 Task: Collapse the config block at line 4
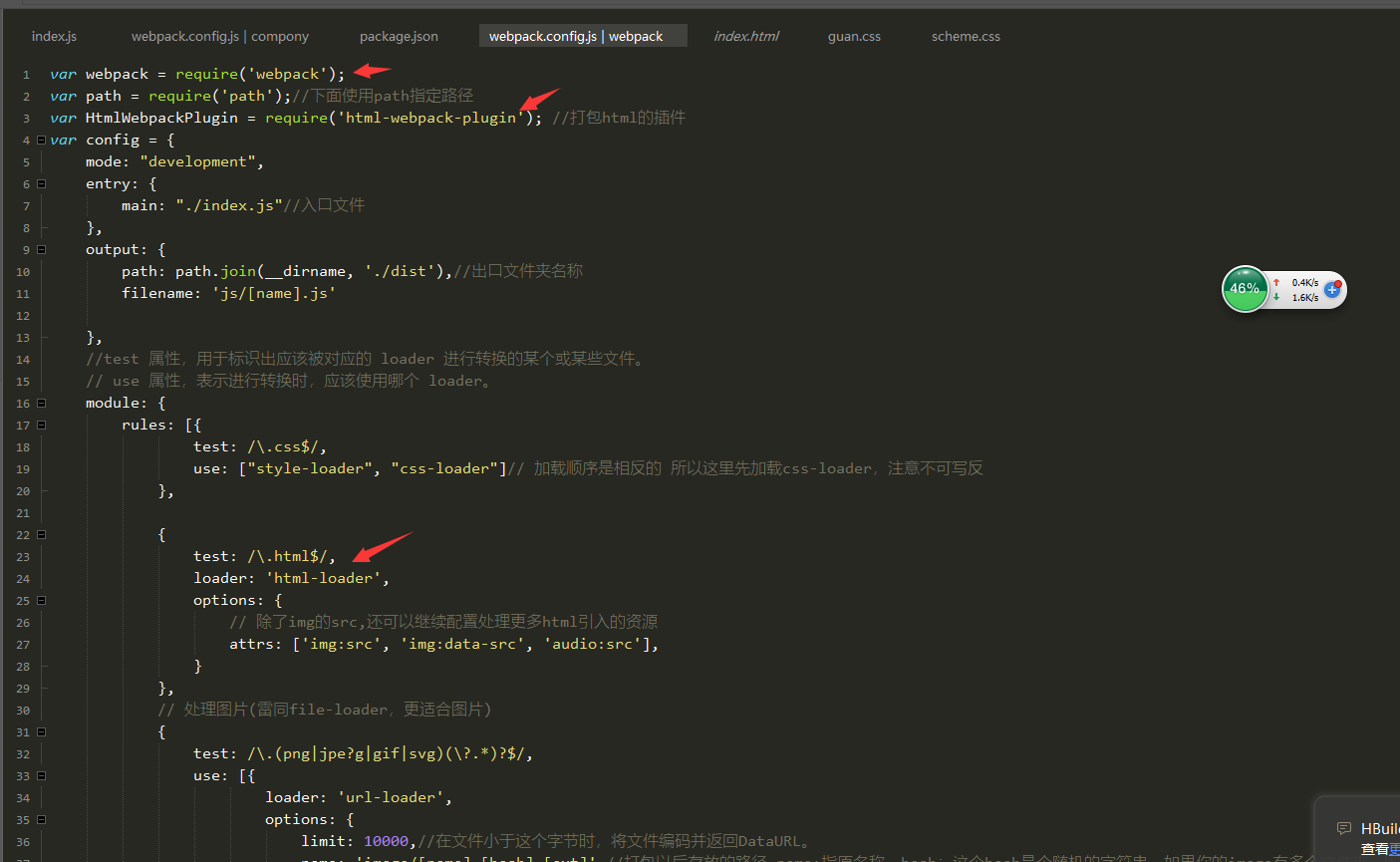[41, 140]
